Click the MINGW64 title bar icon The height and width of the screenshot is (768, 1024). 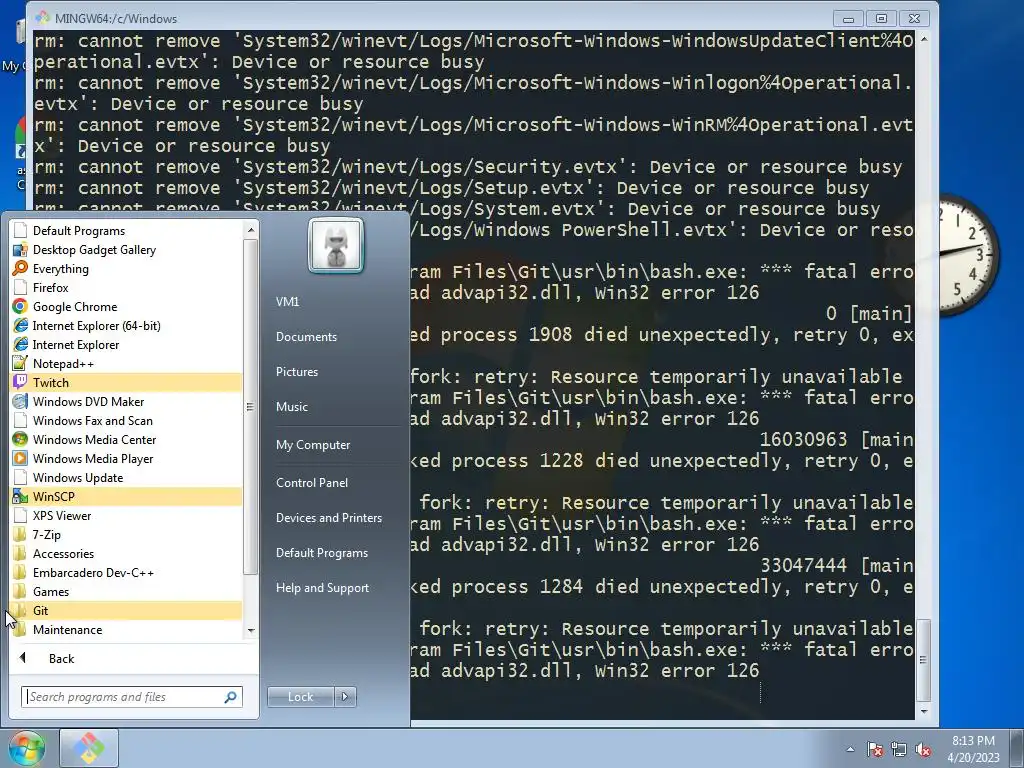(x=43, y=18)
